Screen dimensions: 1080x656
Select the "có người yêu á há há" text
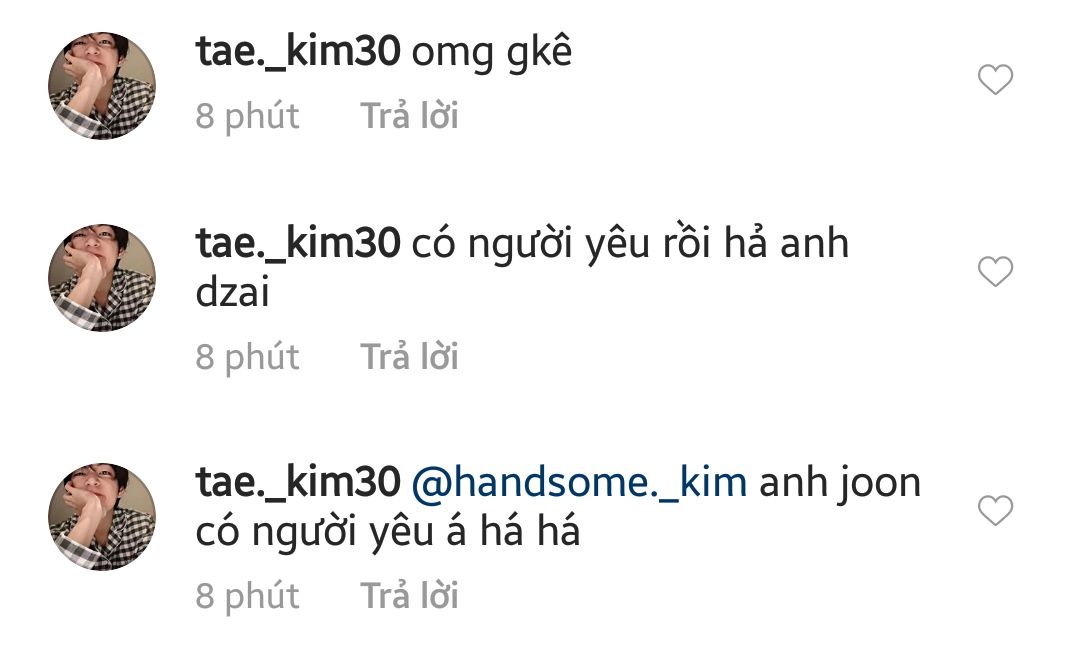pyautogui.click(x=388, y=533)
